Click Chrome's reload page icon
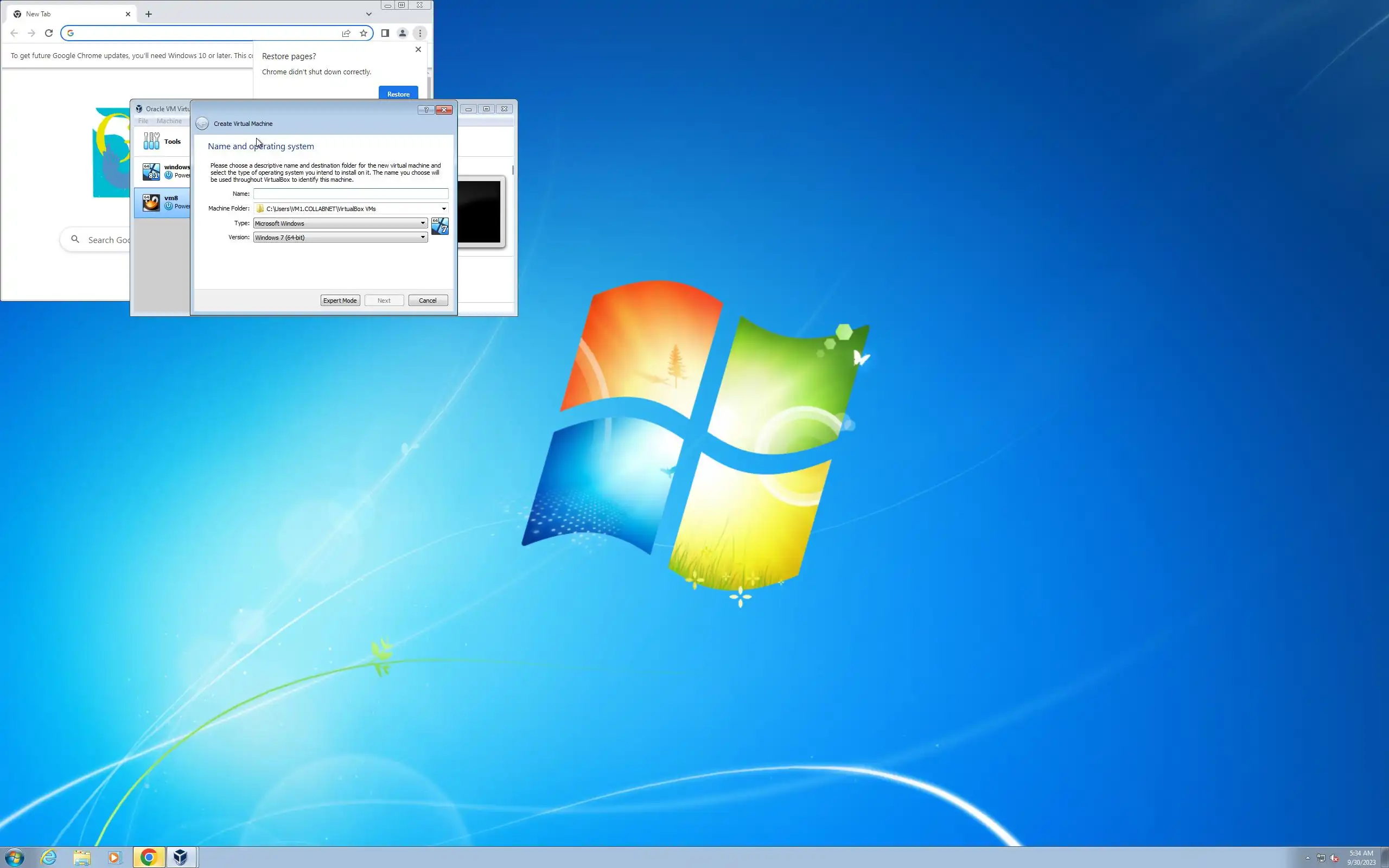The height and width of the screenshot is (868, 1389). 49,33
